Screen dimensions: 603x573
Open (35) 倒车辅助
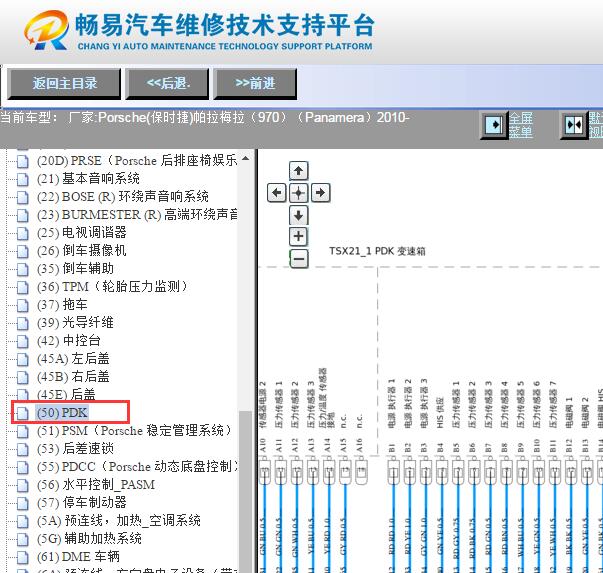[x=75, y=269]
